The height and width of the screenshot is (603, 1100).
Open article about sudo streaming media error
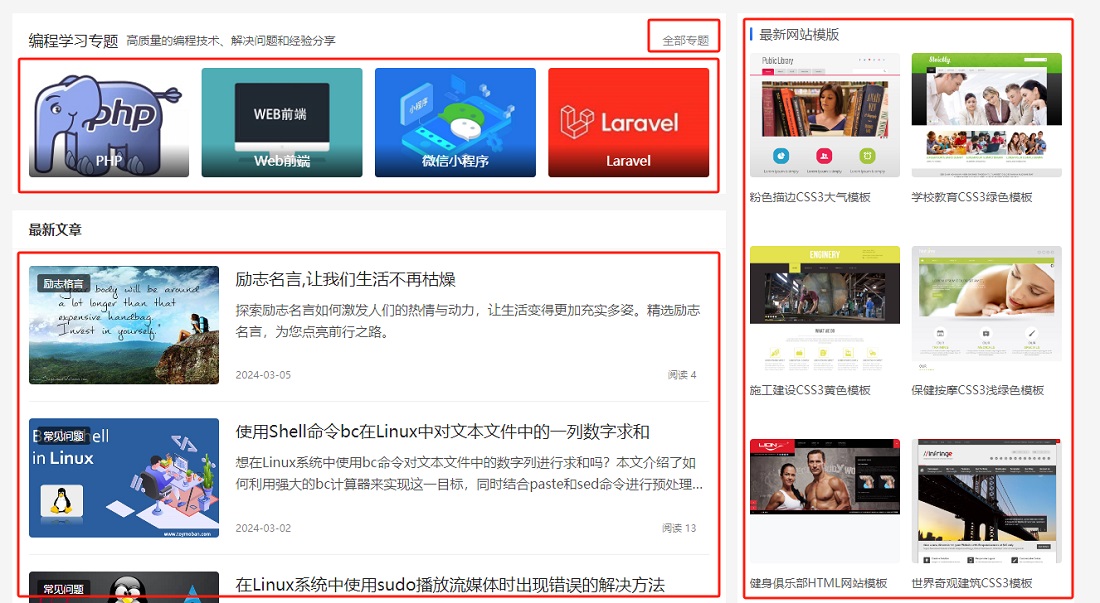pyautogui.click(x=450, y=585)
